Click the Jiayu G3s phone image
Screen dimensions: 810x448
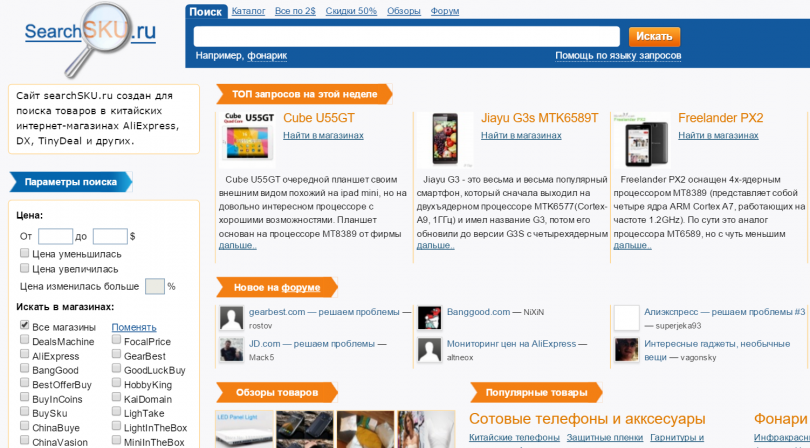[x=445, y=138]
